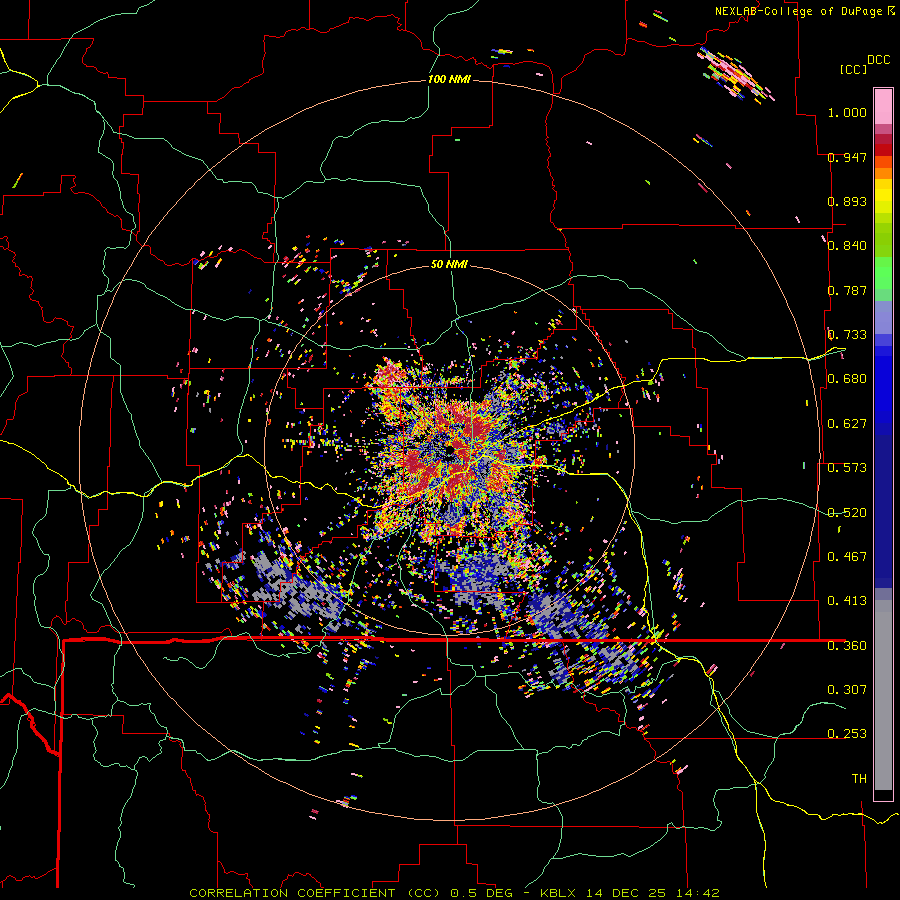Click the KBLX station identifier in the footer
900x900 pixels.
pos(558,893)
